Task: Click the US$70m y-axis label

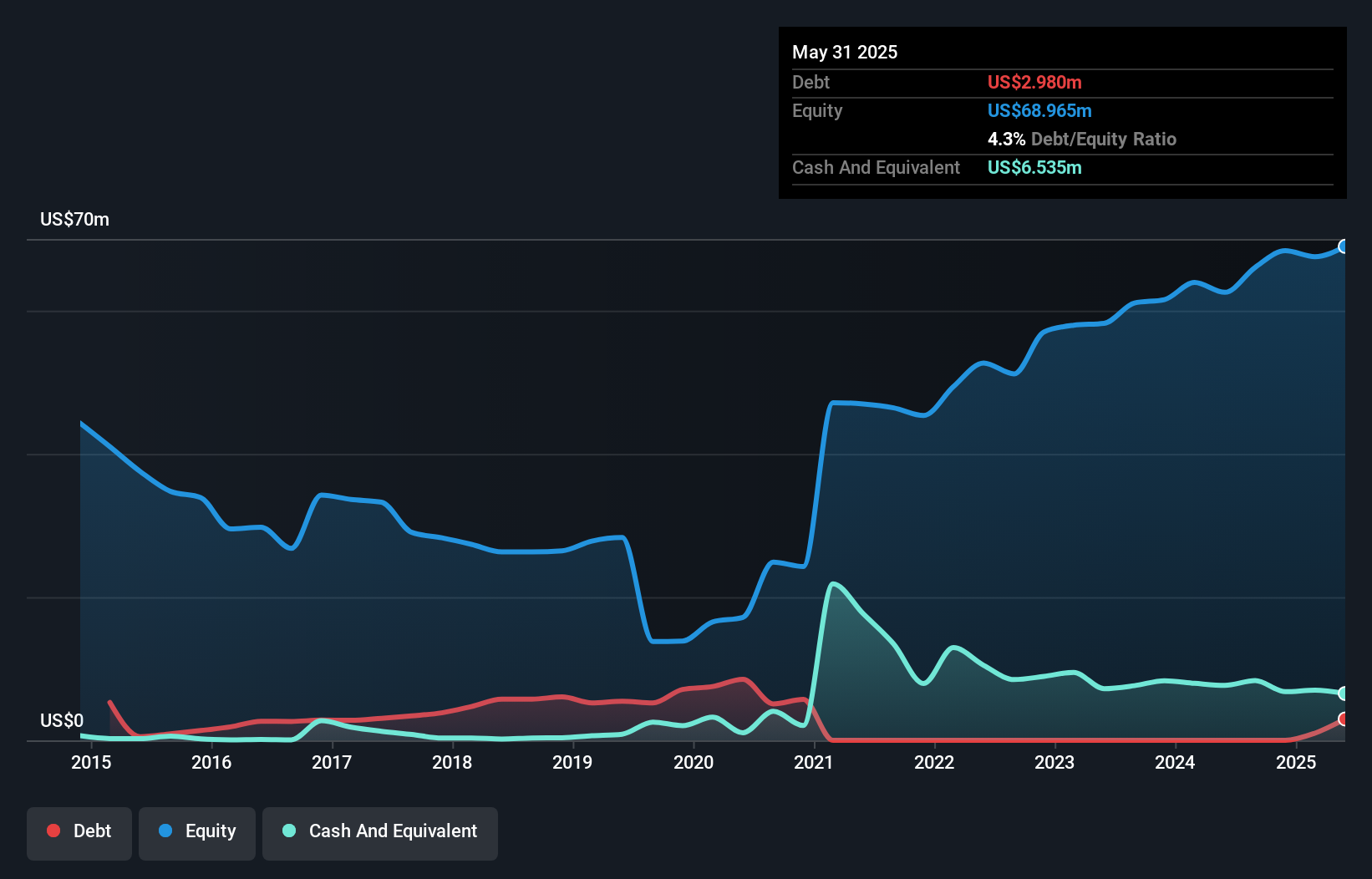Action: (x=75, y=220)
